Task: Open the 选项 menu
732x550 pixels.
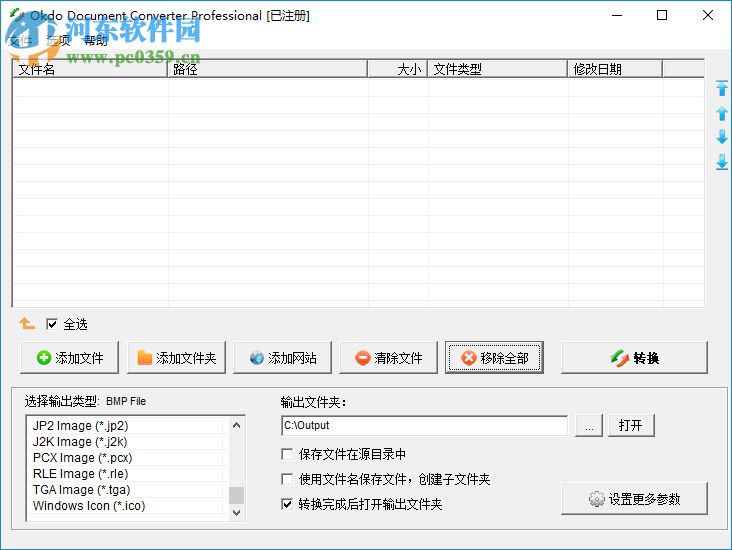Action: (x=58, y=41)
